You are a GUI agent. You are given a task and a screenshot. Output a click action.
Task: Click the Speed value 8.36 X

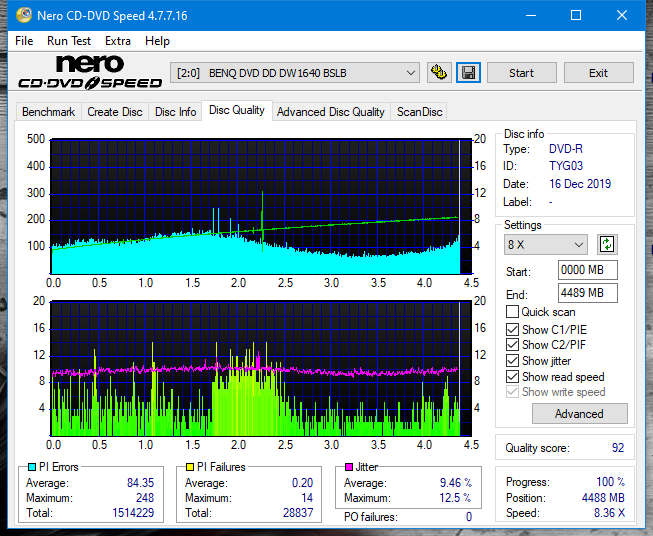tap(610, 513)
